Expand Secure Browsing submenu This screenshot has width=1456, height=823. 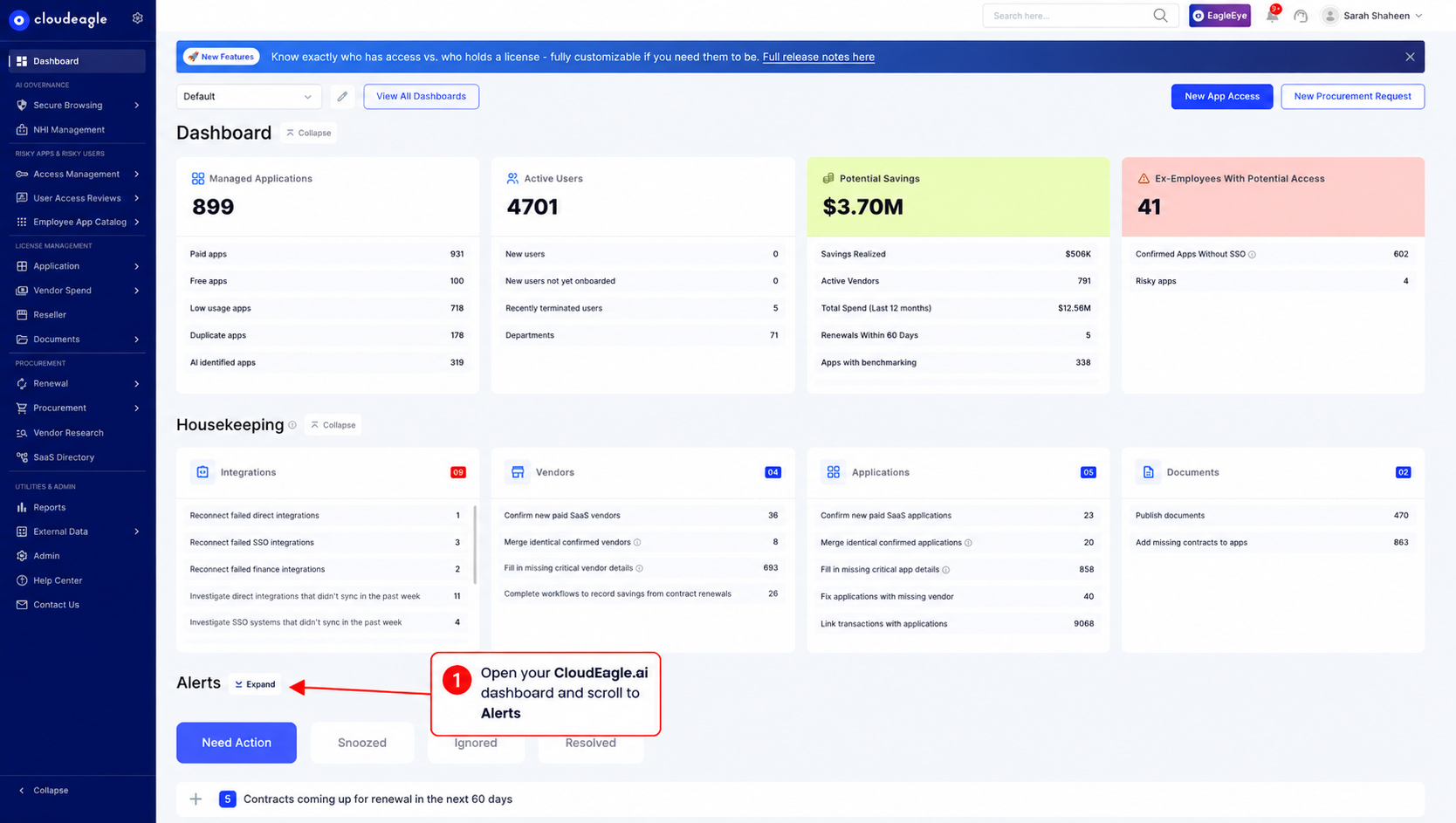coord(137,106)
